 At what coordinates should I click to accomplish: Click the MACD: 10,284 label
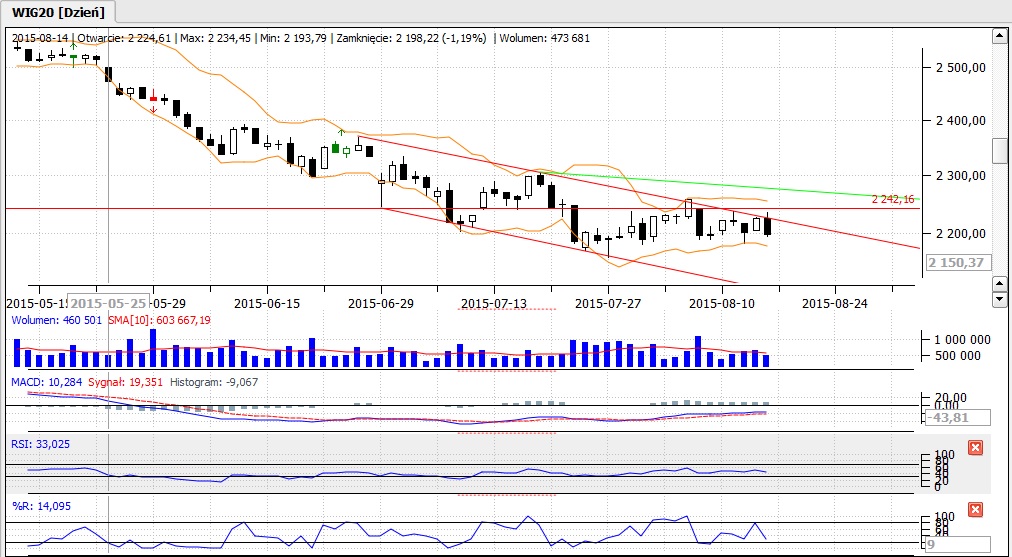tap(46, 382)
